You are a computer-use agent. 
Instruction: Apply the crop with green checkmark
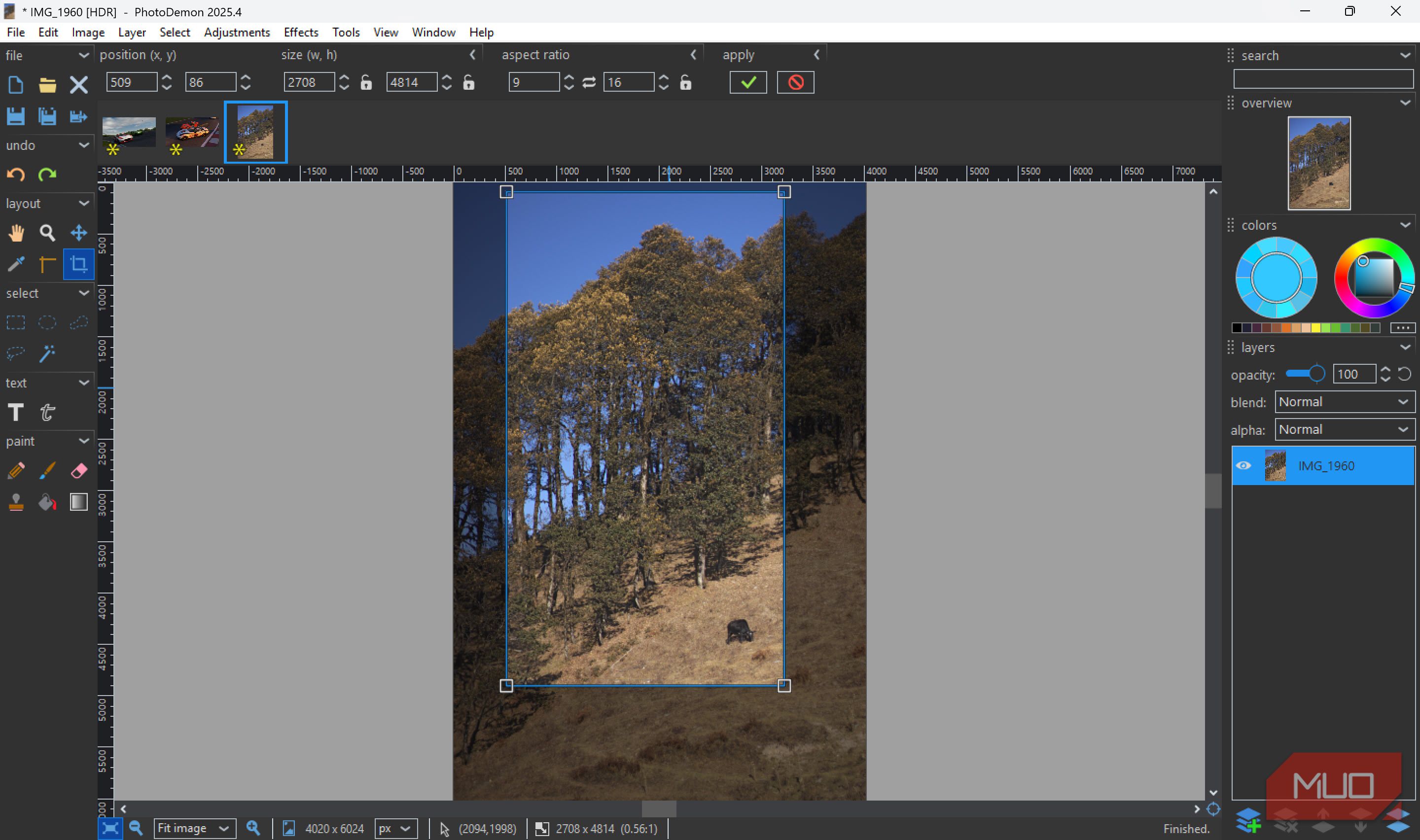(747, 83)
